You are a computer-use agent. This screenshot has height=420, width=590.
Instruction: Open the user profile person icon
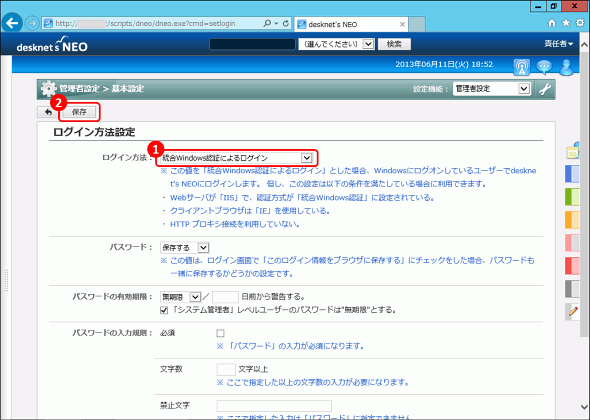coord(566,67)
